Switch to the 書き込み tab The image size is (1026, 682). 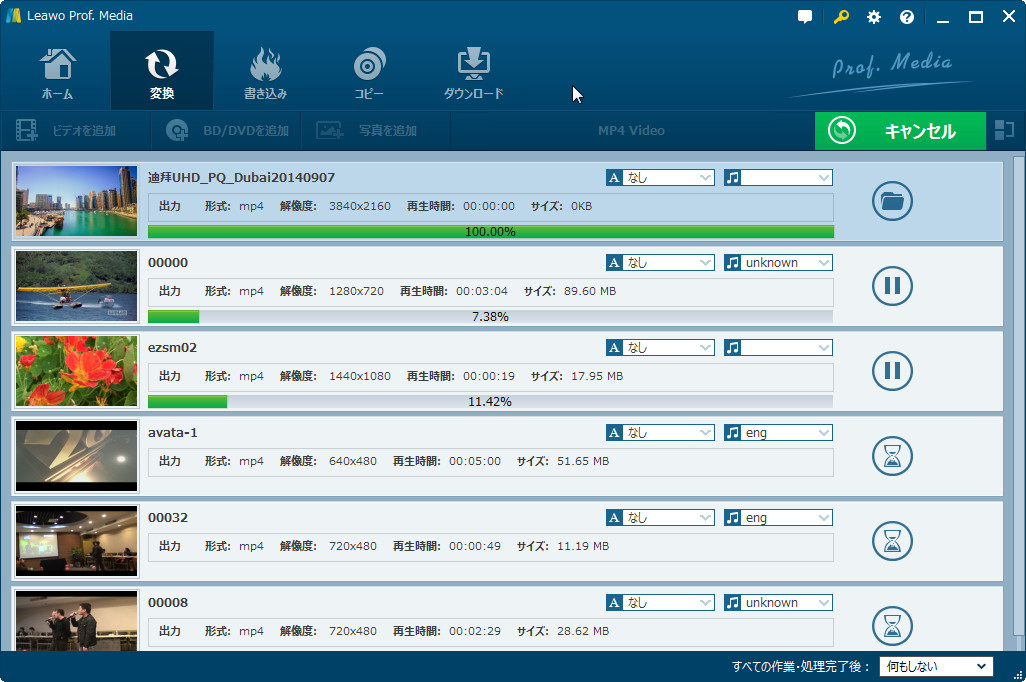(x=265, y=72)
